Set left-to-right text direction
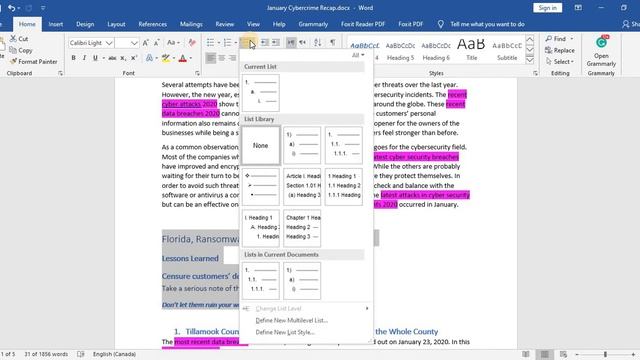The width and height of the screenshot is (640, 360). [291, 42]
